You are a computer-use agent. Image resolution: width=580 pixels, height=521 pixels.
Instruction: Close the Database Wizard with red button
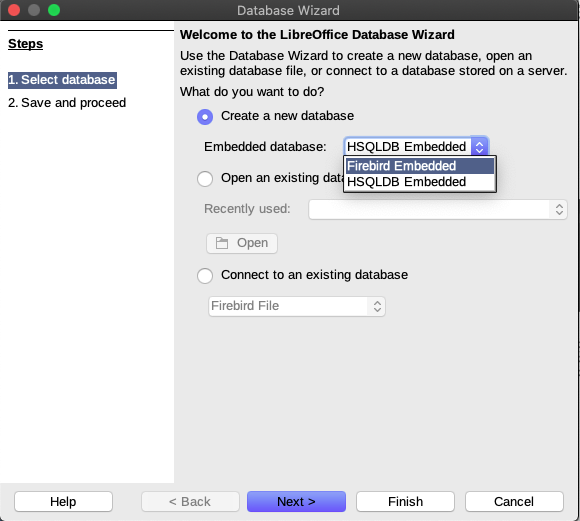point(14,10)
